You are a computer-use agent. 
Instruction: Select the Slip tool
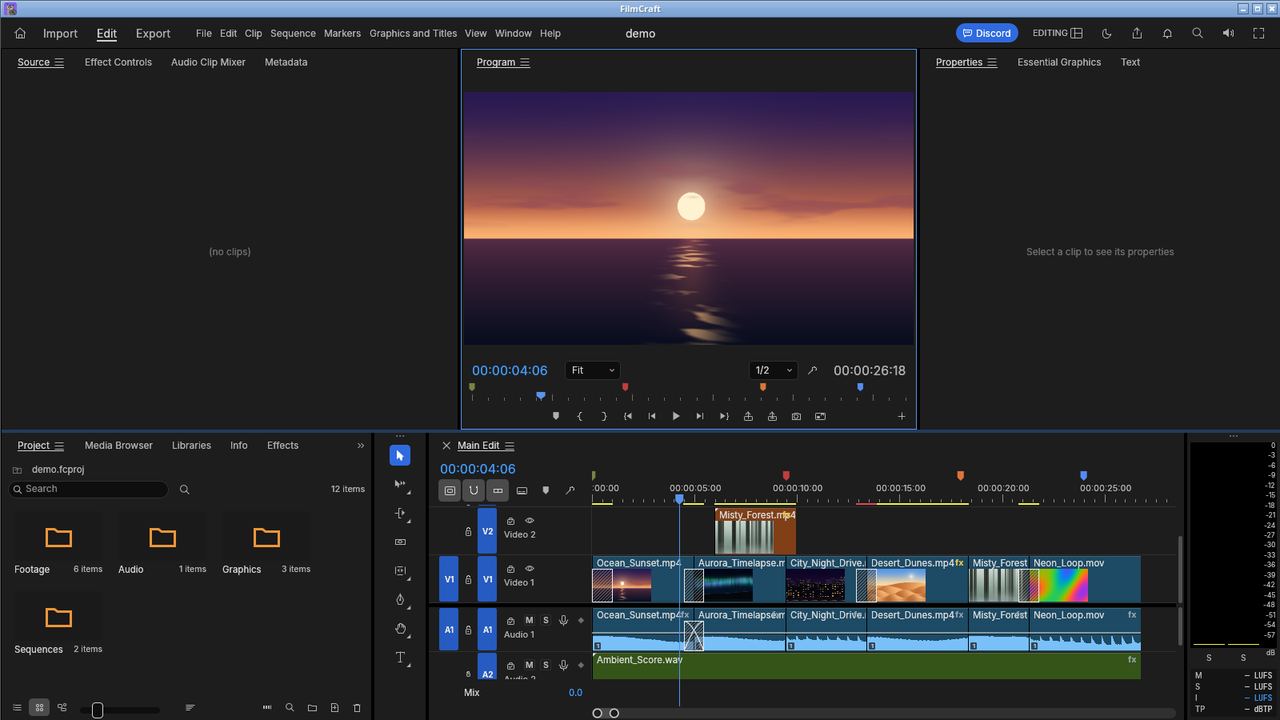[x=400, y=571]
